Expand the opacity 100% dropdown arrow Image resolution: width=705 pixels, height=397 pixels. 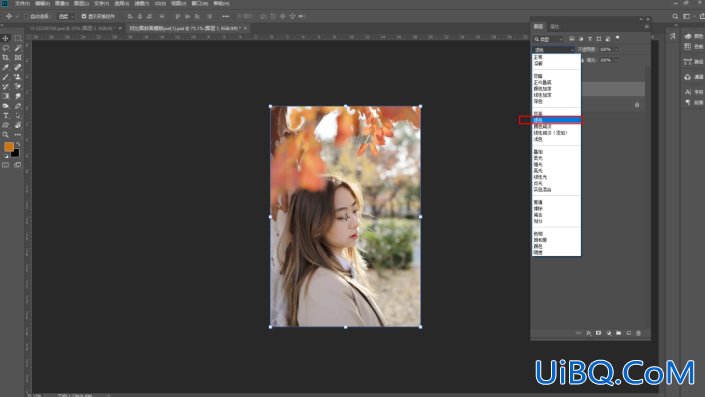point(616,49)
